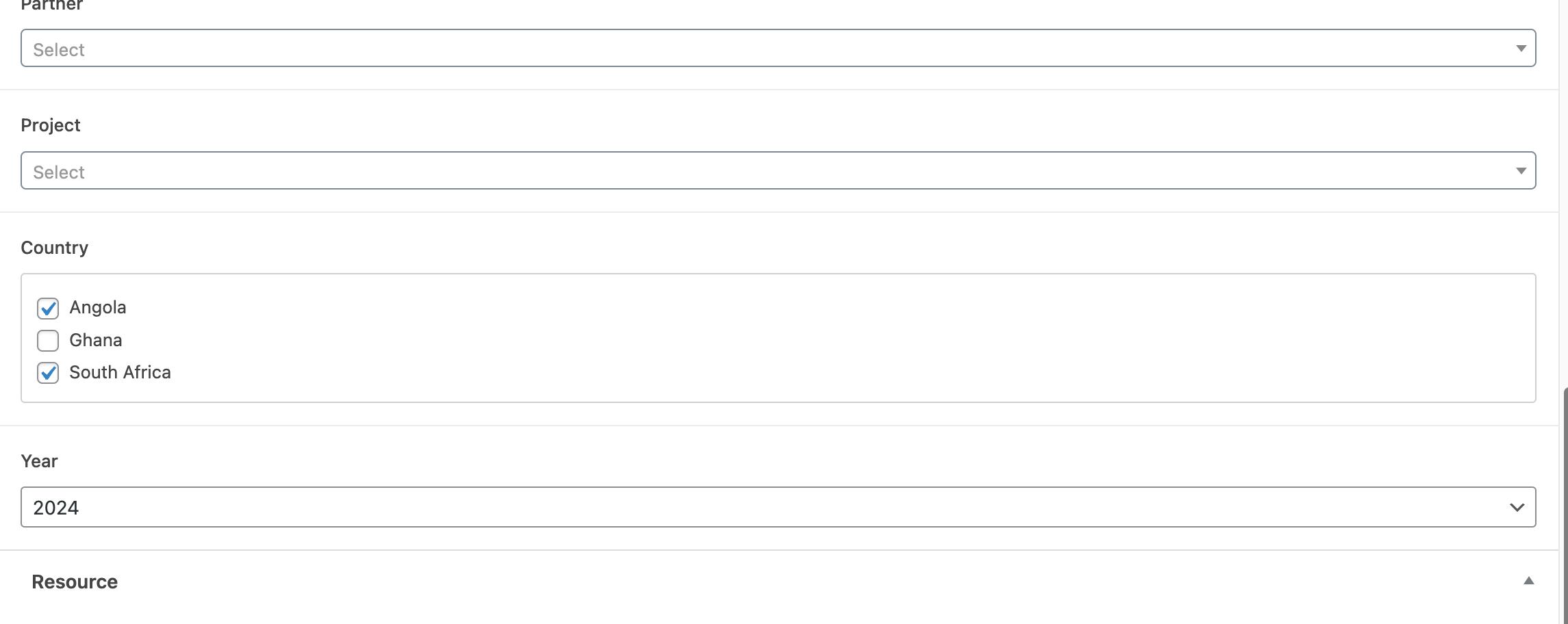Enable the Ghana checkbox
This screenshot has height=624, width=1568.
tap(48, 340)
